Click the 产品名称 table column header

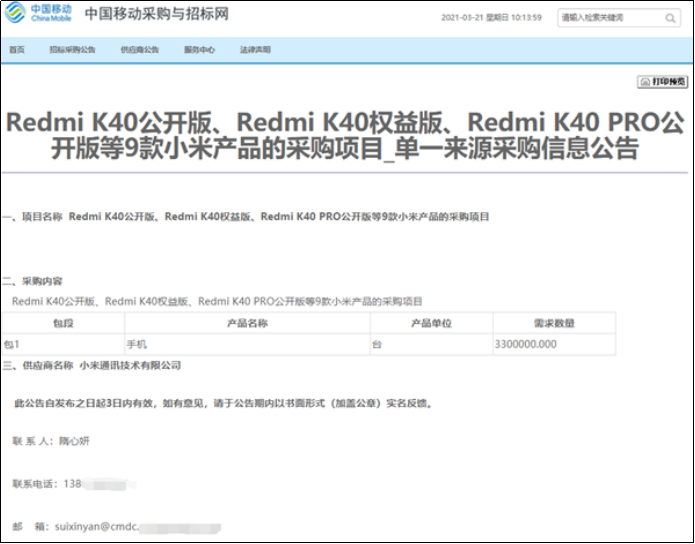pos(247,323)
